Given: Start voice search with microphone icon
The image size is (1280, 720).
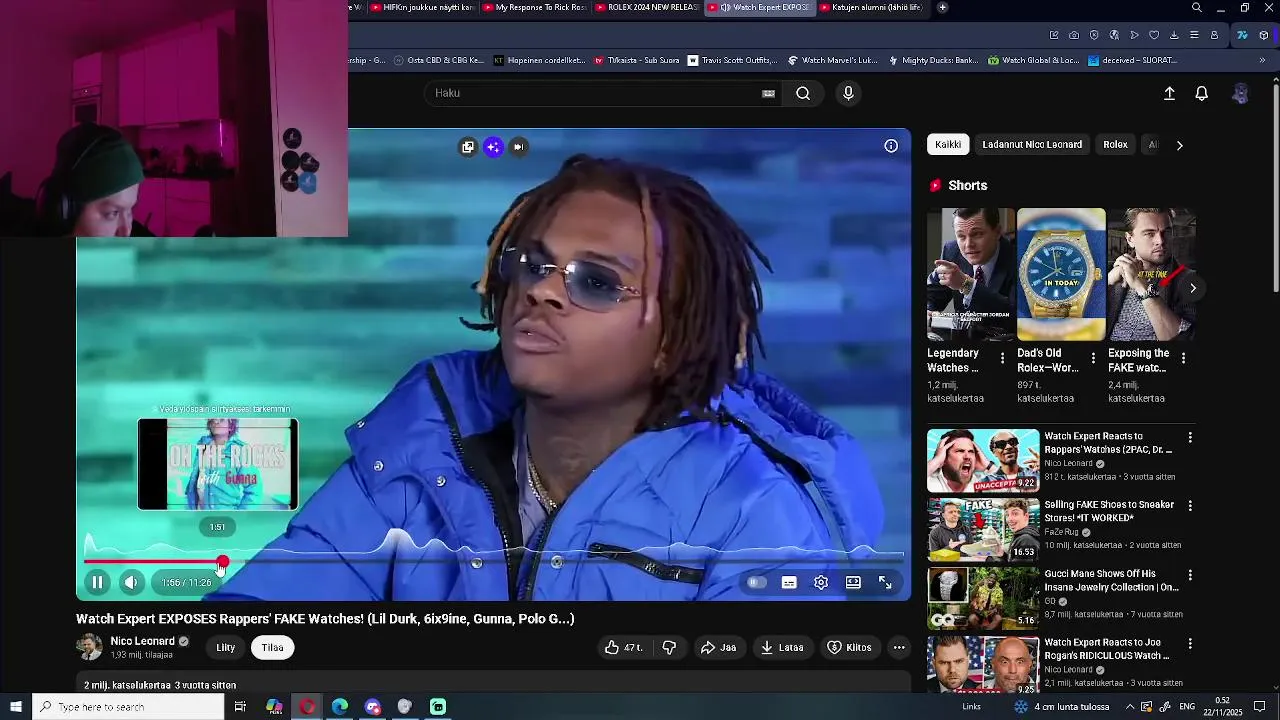Looking at the screenshot, I should coord(848,93).
